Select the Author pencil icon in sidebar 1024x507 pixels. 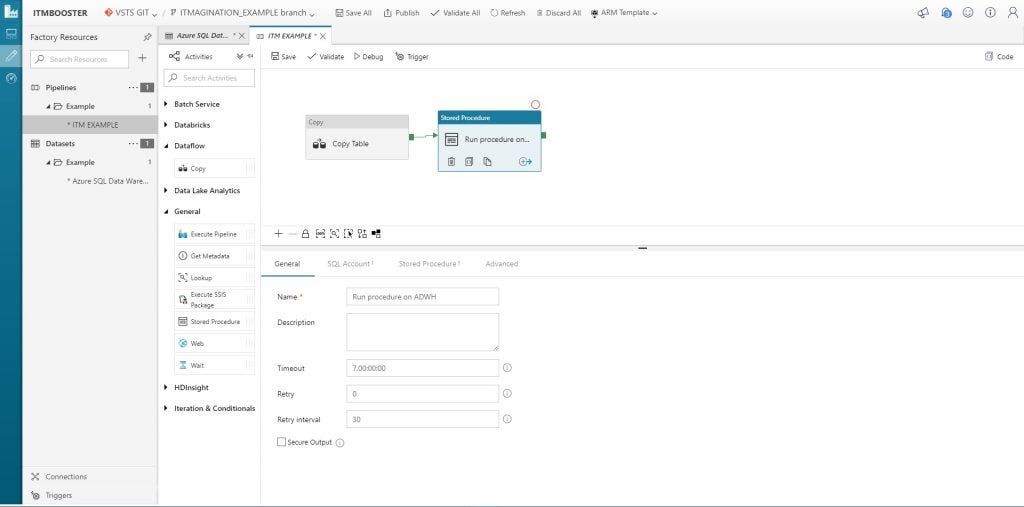(11, 56)
